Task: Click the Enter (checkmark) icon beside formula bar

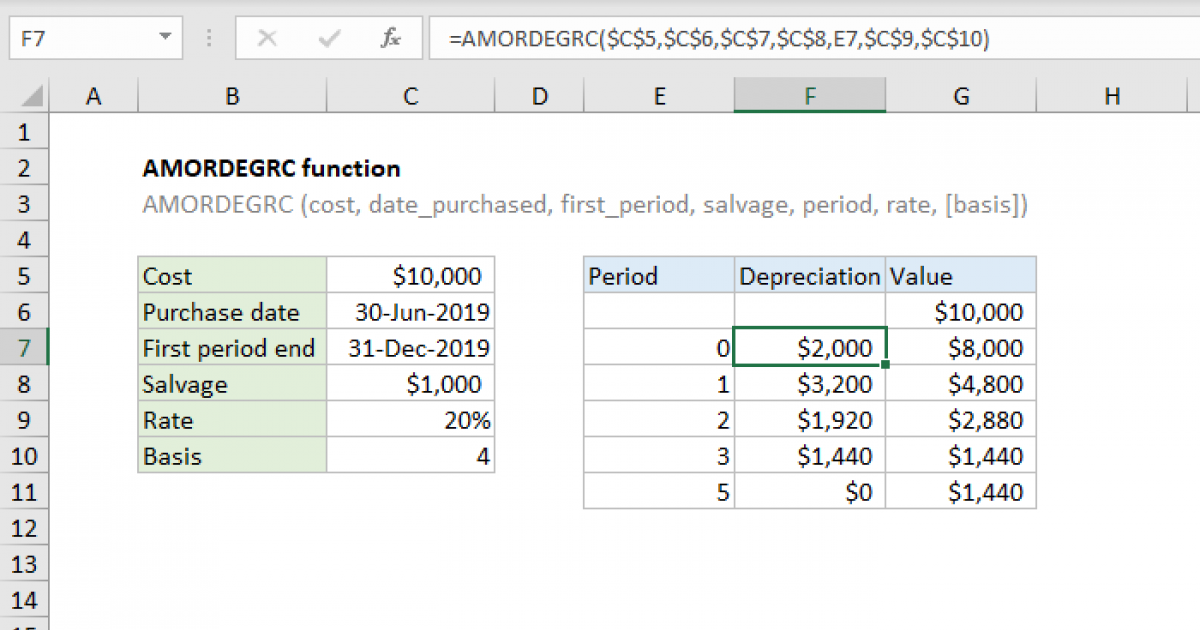Action: point(328,38)
